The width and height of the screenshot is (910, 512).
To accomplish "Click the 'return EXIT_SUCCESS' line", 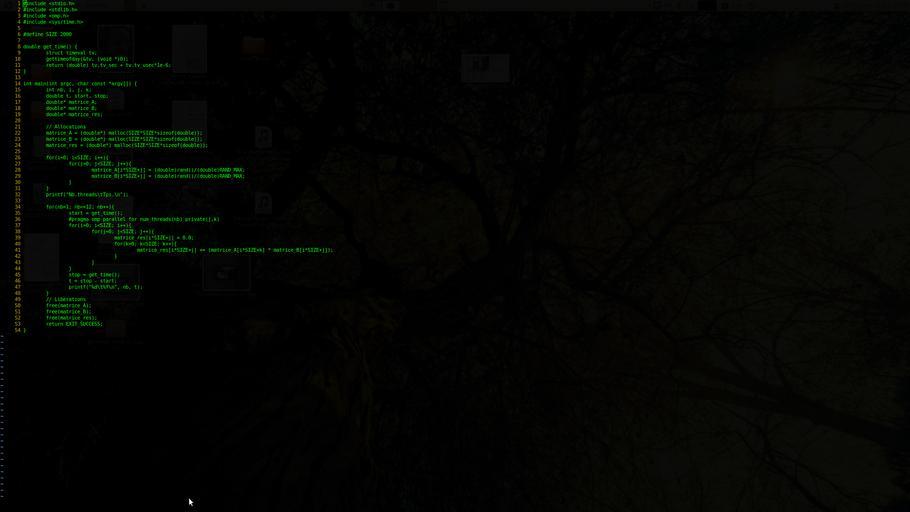I will 74,324.
